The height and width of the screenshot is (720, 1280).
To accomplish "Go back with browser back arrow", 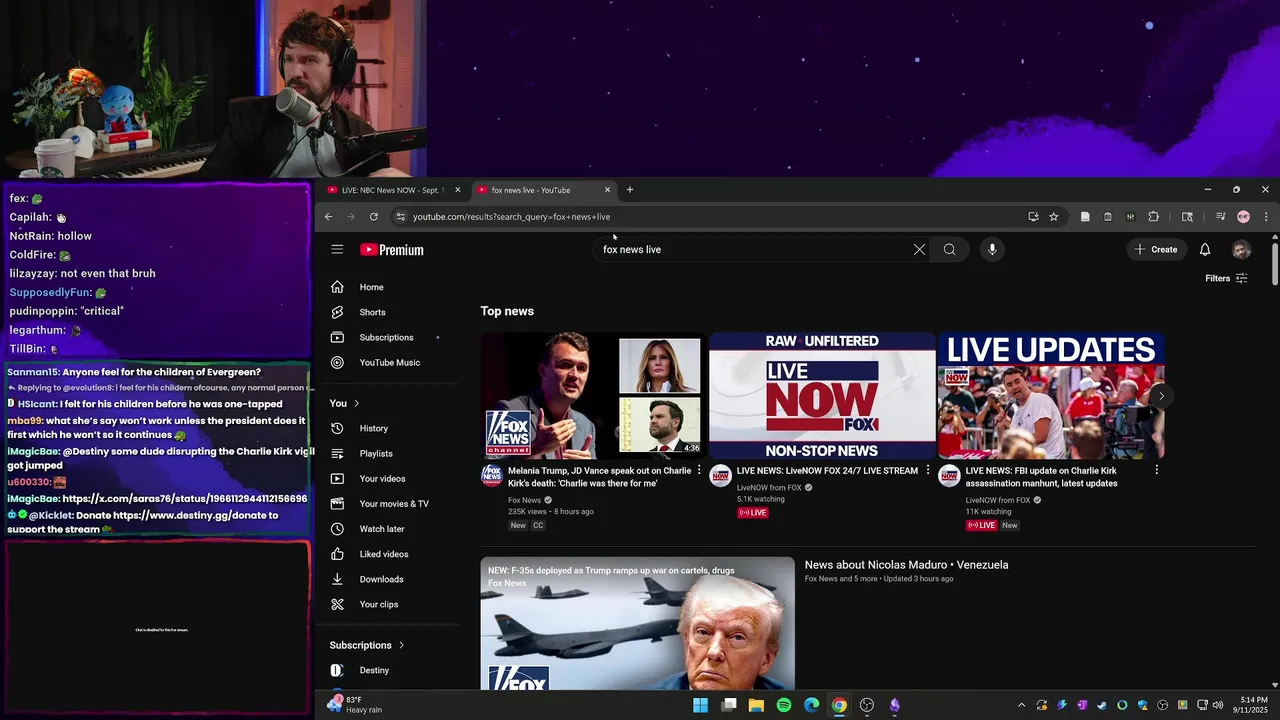I will (328, 217).
